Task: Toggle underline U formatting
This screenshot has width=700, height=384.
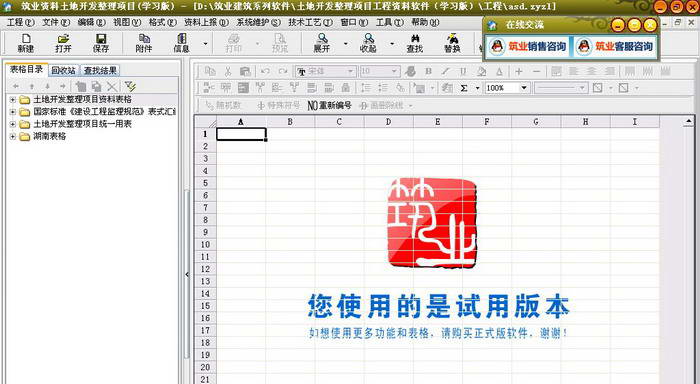Action: [x=463, y=71]
